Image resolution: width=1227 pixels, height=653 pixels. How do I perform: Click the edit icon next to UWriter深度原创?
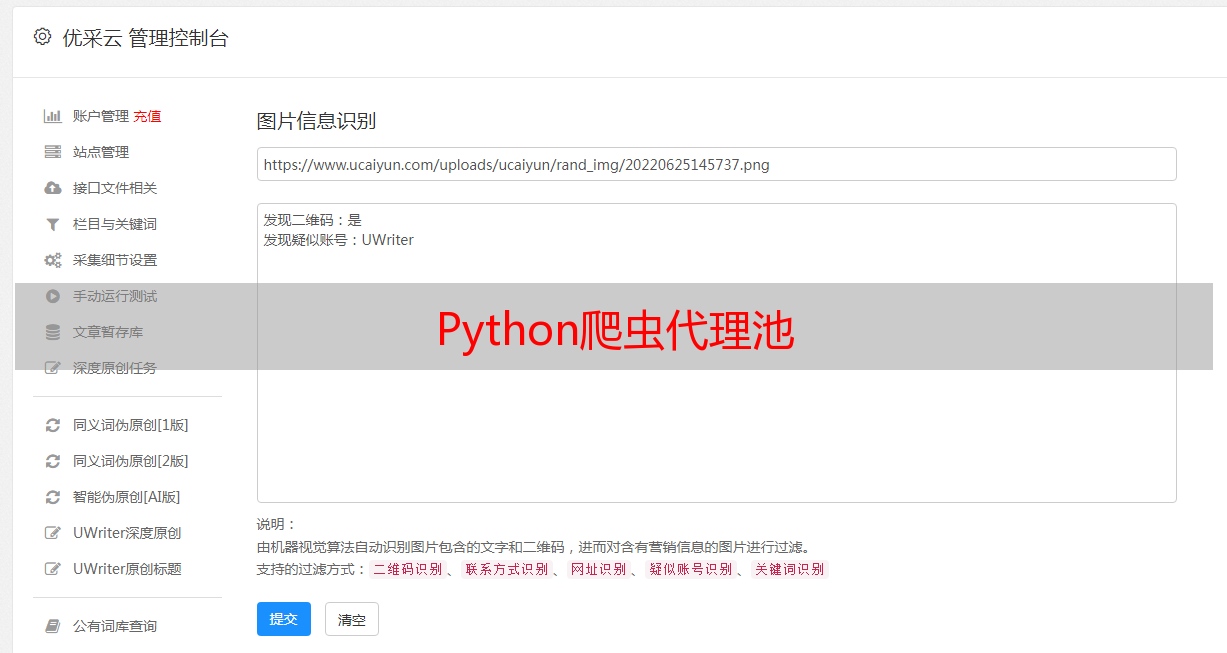pyautogui.click(x=53, y=533)
